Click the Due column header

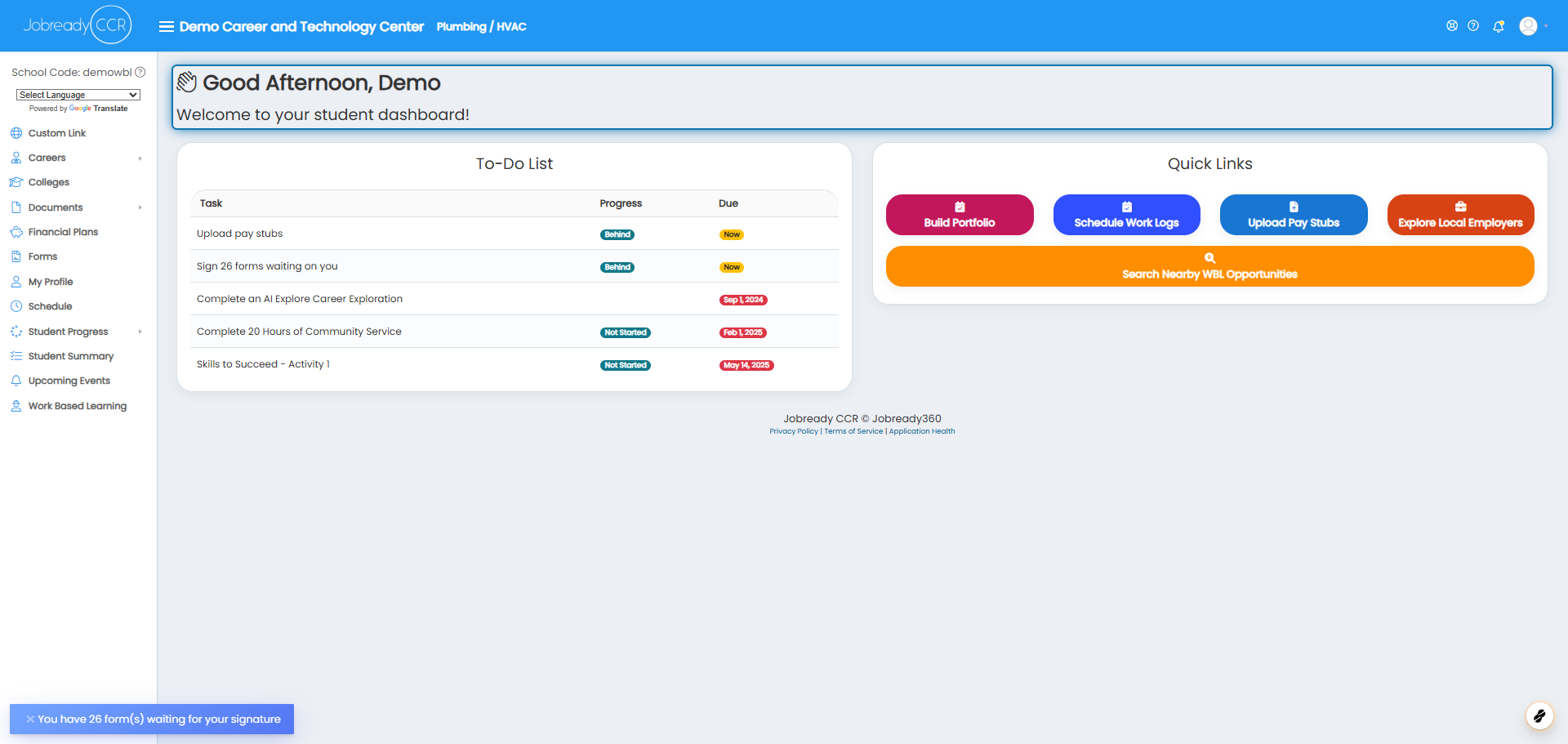[x=728, y=203]
